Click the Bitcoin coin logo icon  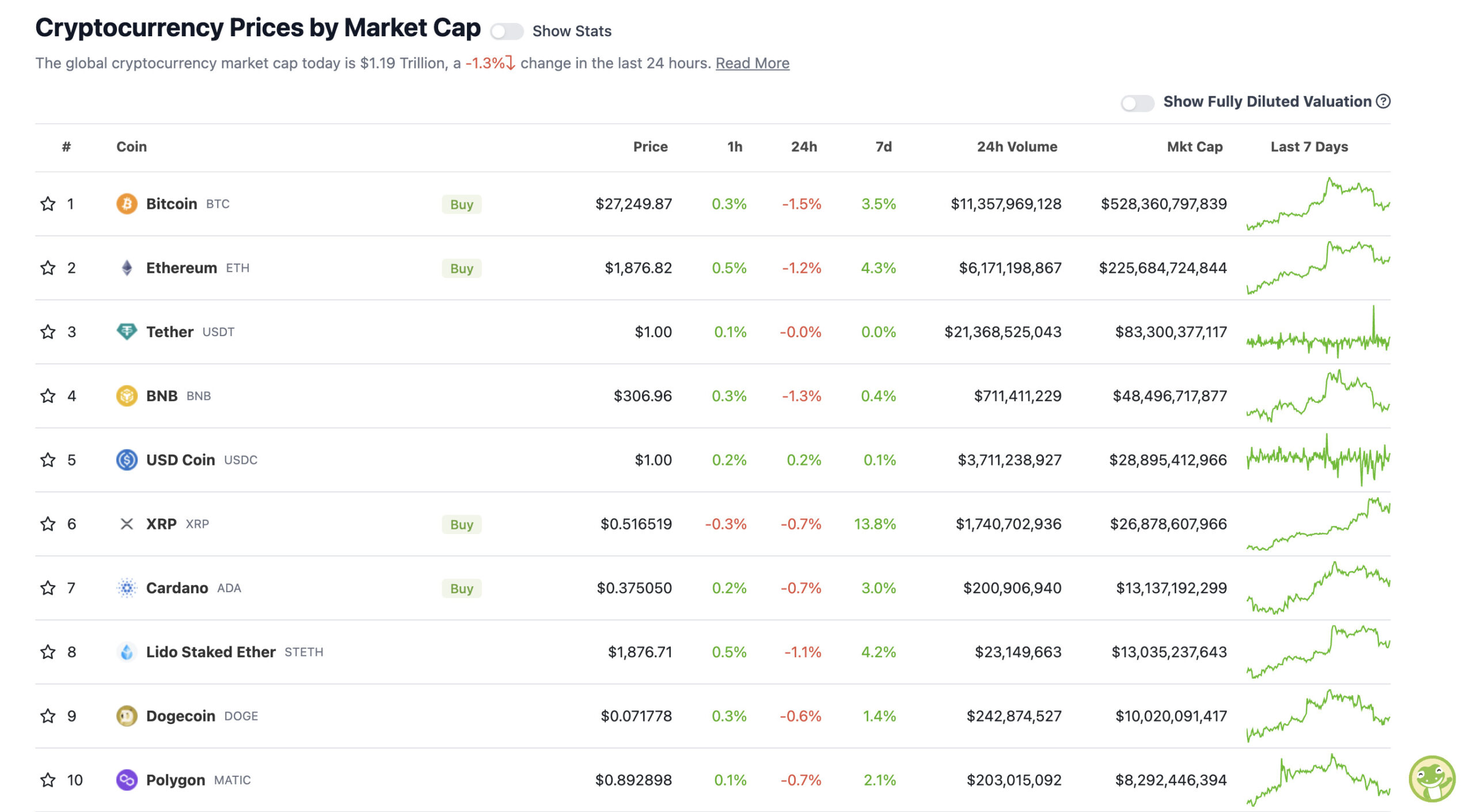[x=127, y=204]
